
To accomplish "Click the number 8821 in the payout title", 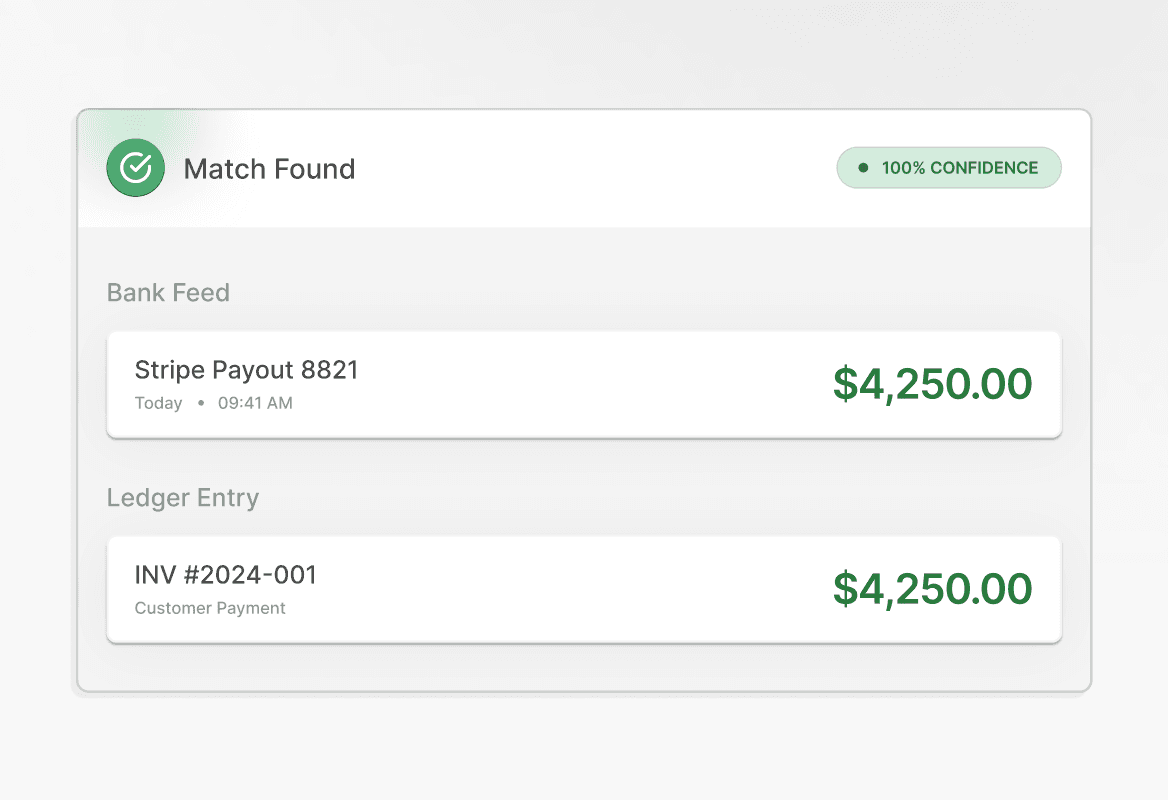I will coord(329,370).
